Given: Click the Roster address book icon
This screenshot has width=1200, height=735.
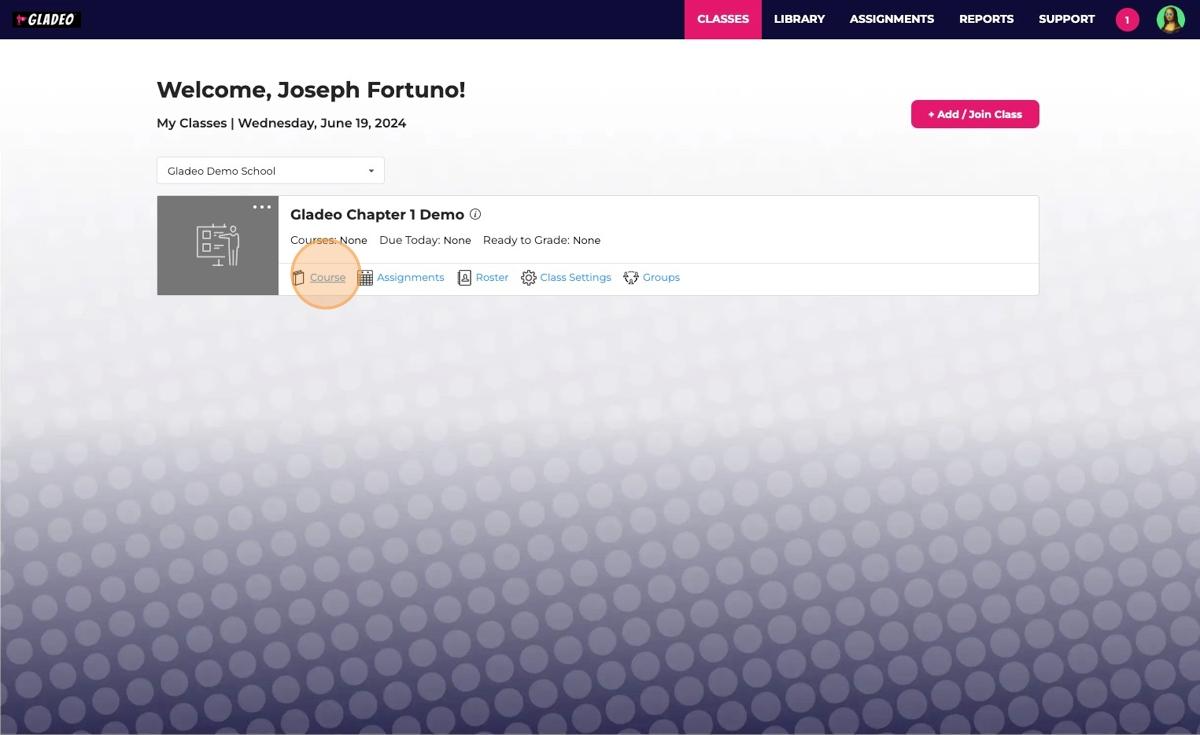Looking at the screenshot, I should (x=464, y=277).
